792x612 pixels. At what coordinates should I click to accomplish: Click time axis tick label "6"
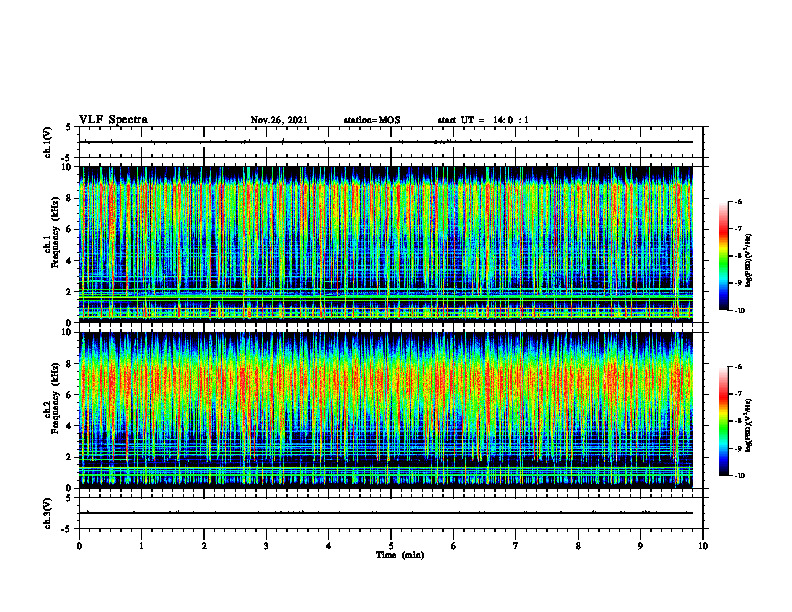454,546
